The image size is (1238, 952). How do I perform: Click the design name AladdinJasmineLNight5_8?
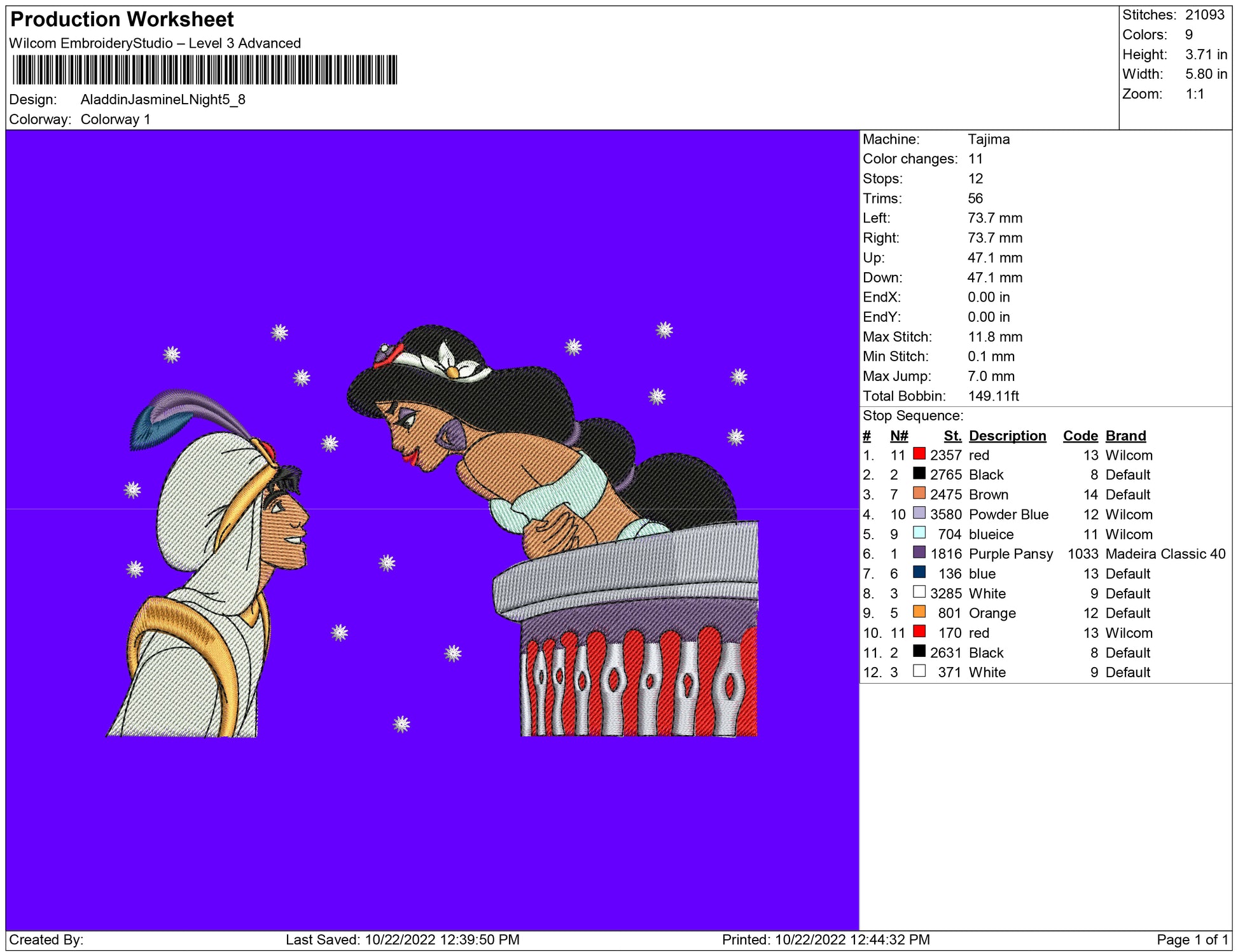(163, 100)
